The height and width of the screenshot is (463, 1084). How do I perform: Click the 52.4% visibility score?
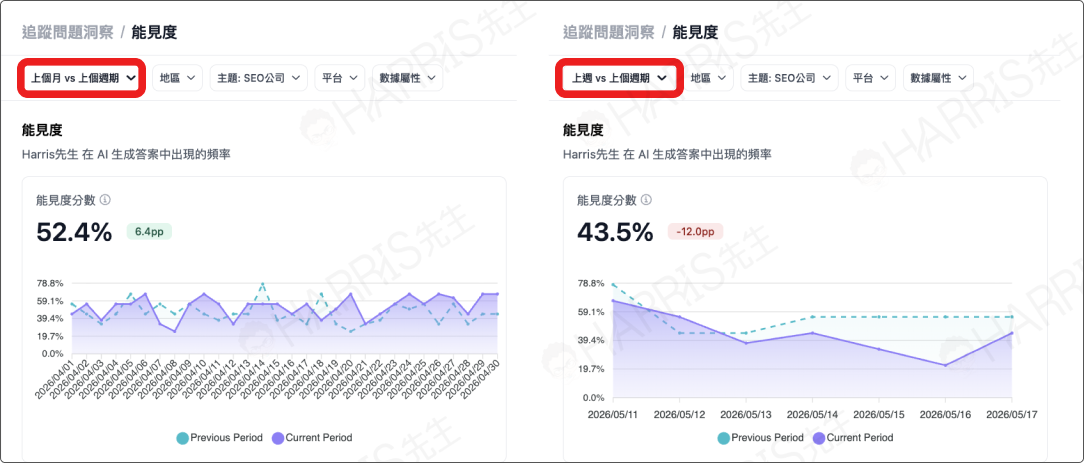tap(74, 233)
